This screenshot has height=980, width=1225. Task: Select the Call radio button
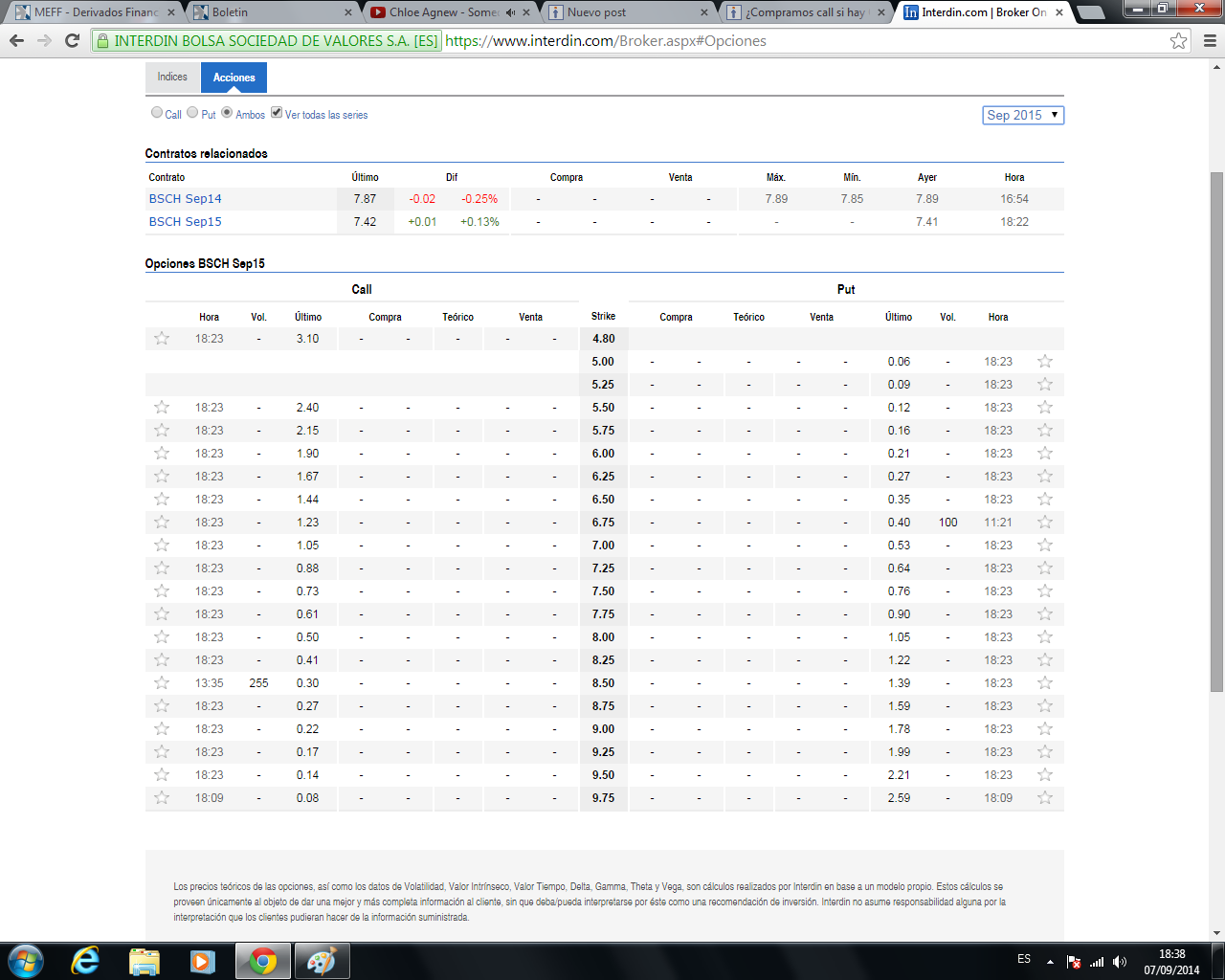coord(157,112)
